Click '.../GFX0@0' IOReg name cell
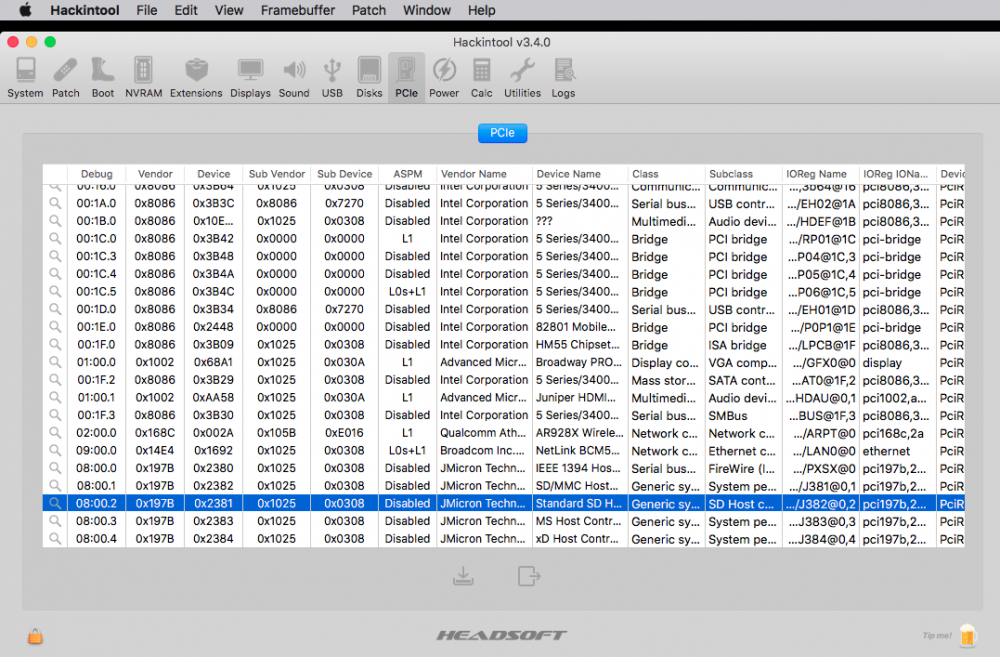 [821, 362]
